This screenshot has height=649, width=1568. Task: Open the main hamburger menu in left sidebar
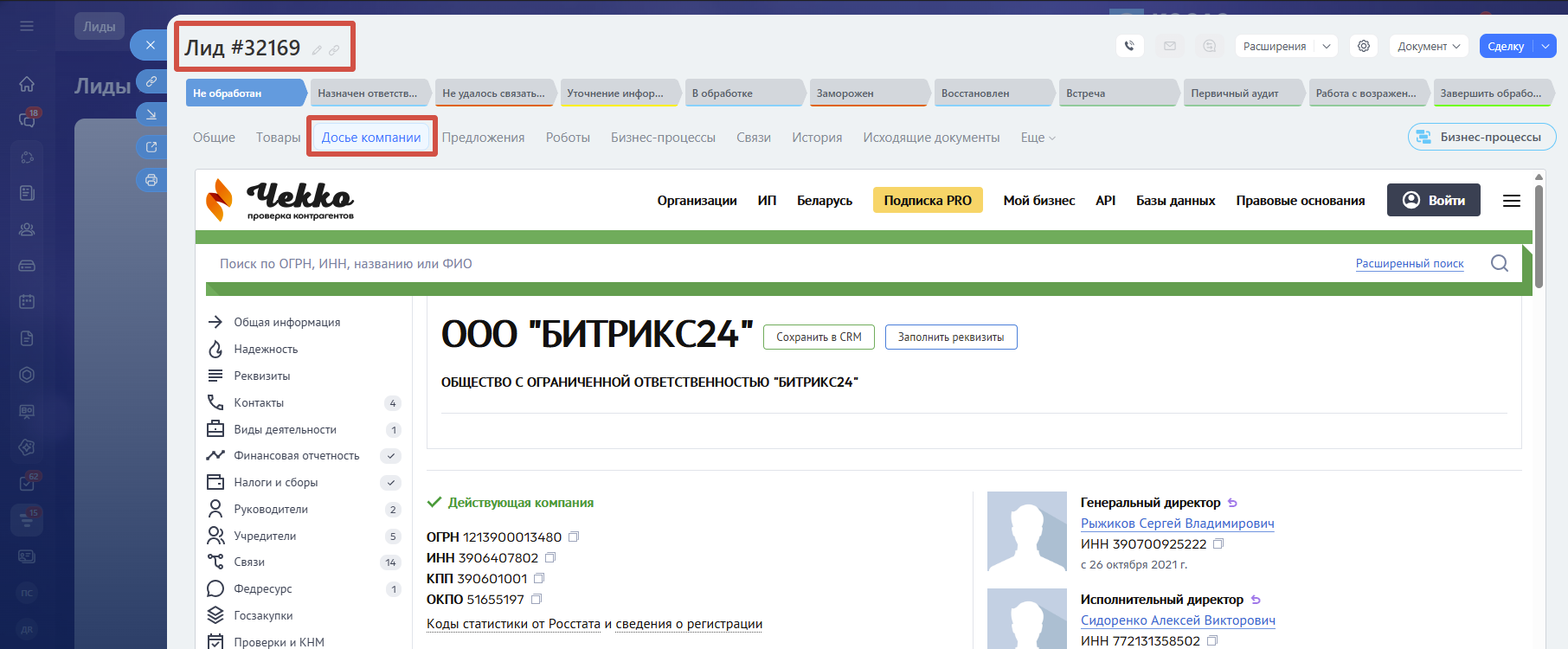(x=27, y=26)
